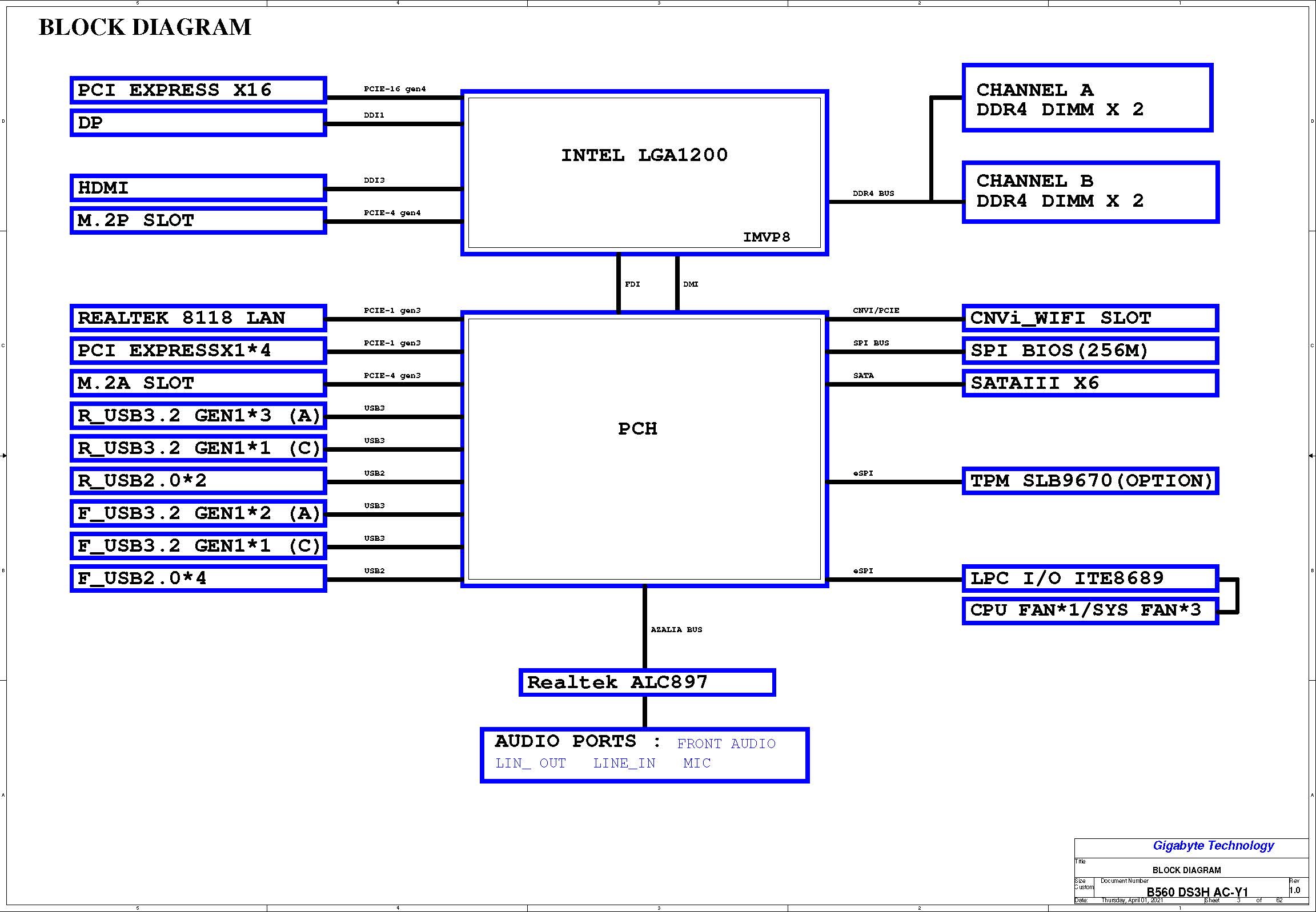1316x912 pixels.
Task: Click USB2 label beside R_USB2.0*2
Action: coord(374,474)
